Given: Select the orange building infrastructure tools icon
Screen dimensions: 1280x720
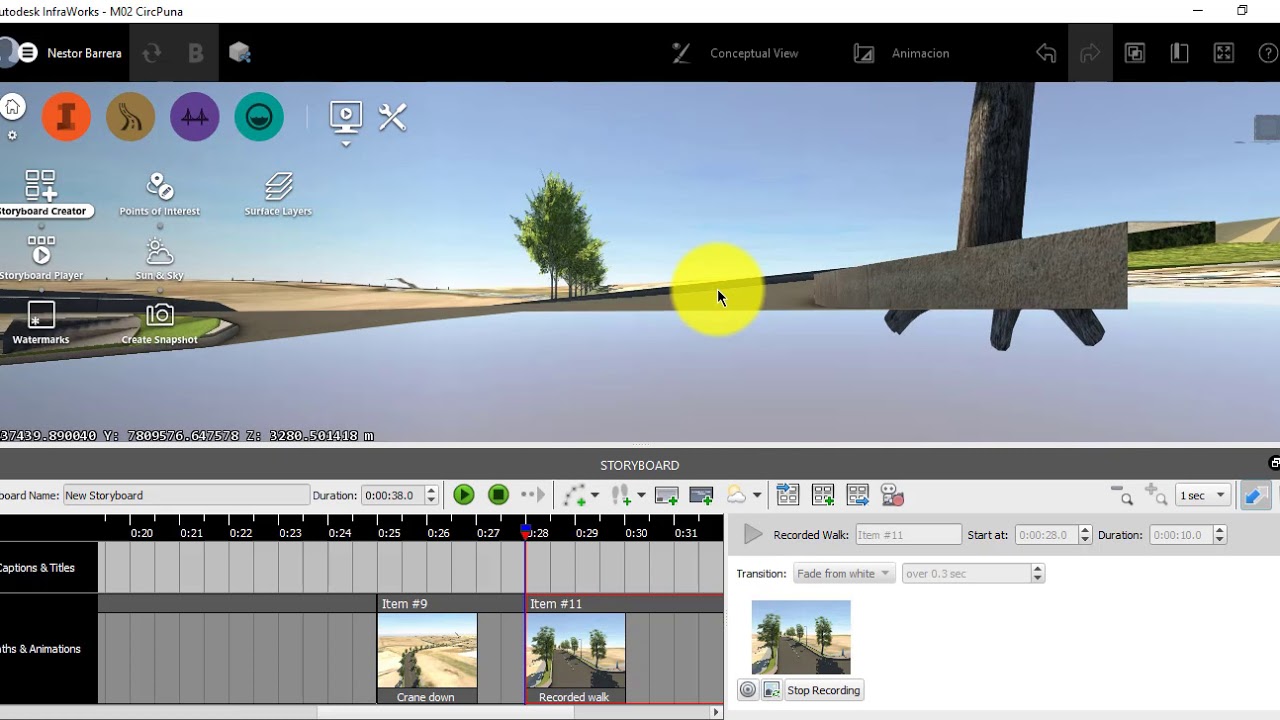Looking at the screenshot, I should [66, 117].
